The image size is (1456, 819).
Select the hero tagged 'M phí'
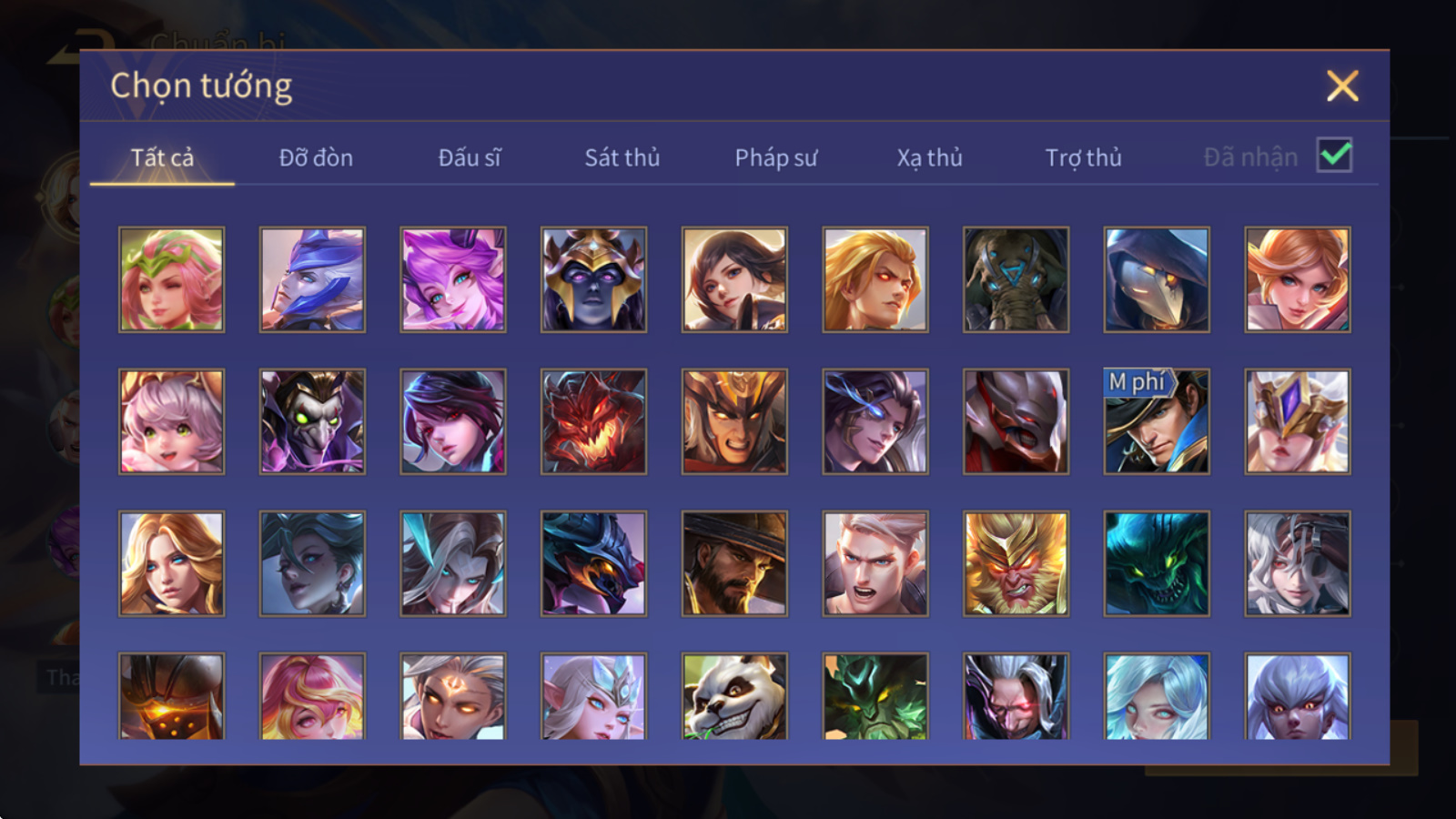point(1157,421)
